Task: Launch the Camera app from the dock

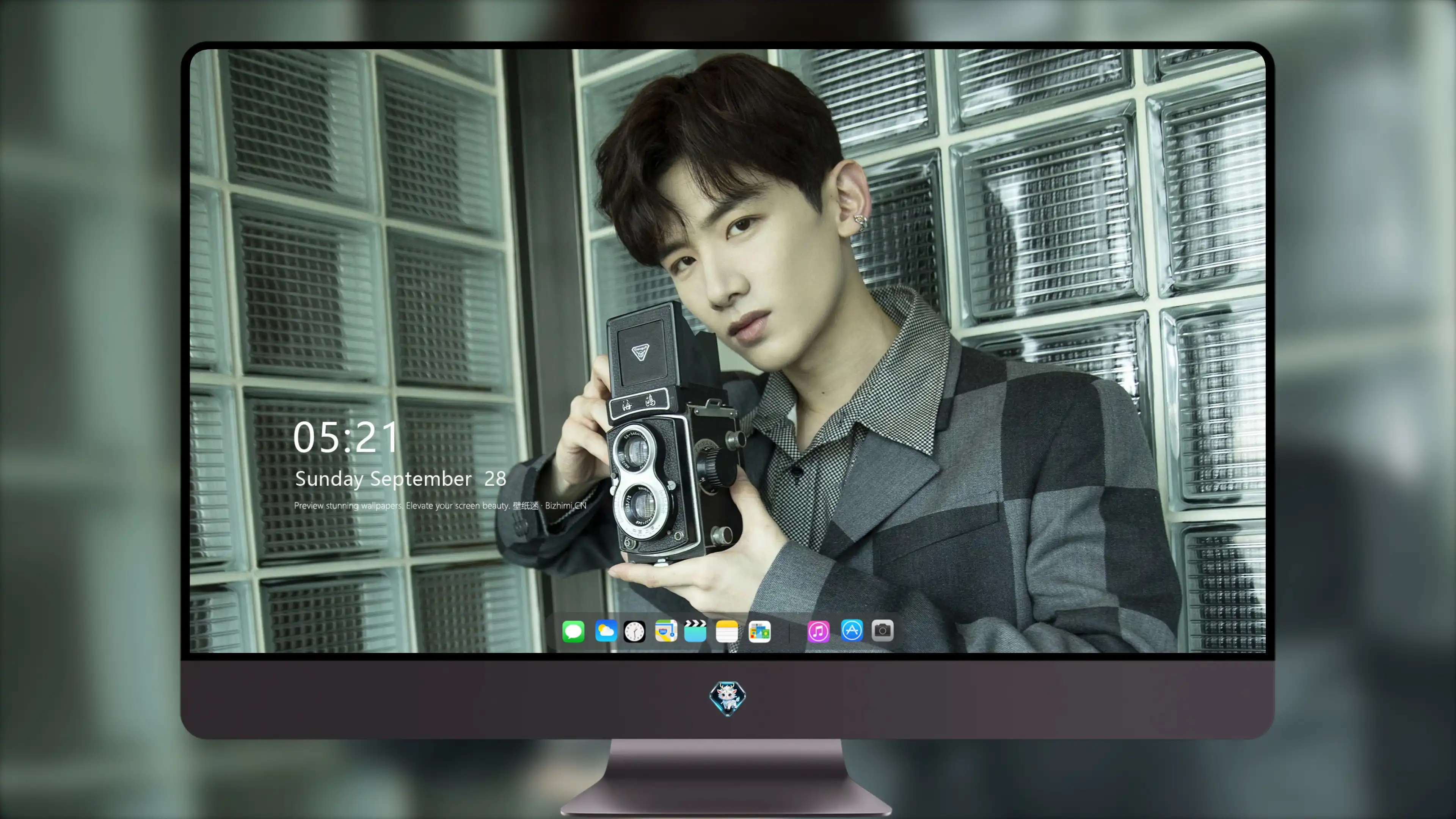Action: (x=882, y=630)
